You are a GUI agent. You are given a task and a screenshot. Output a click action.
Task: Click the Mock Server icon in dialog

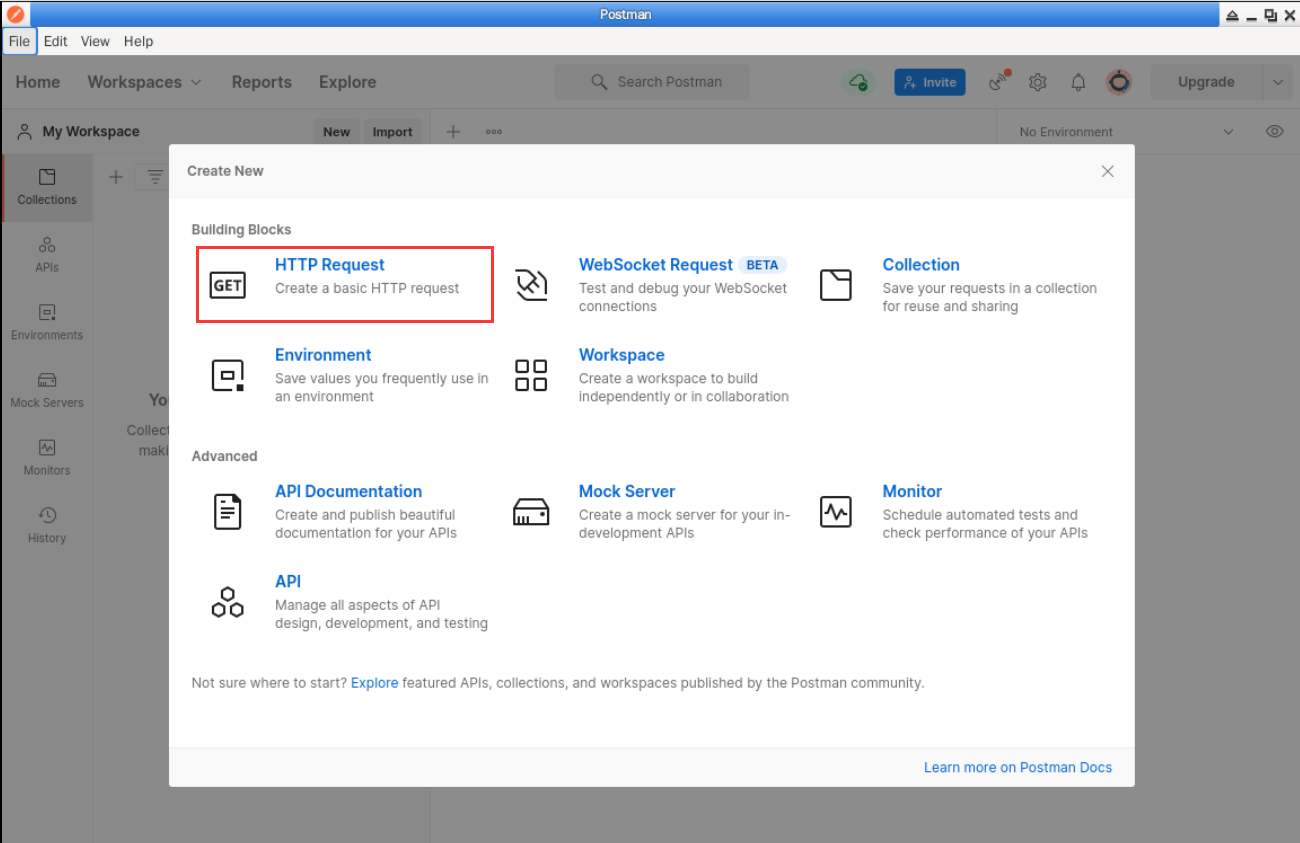[531, 512]
